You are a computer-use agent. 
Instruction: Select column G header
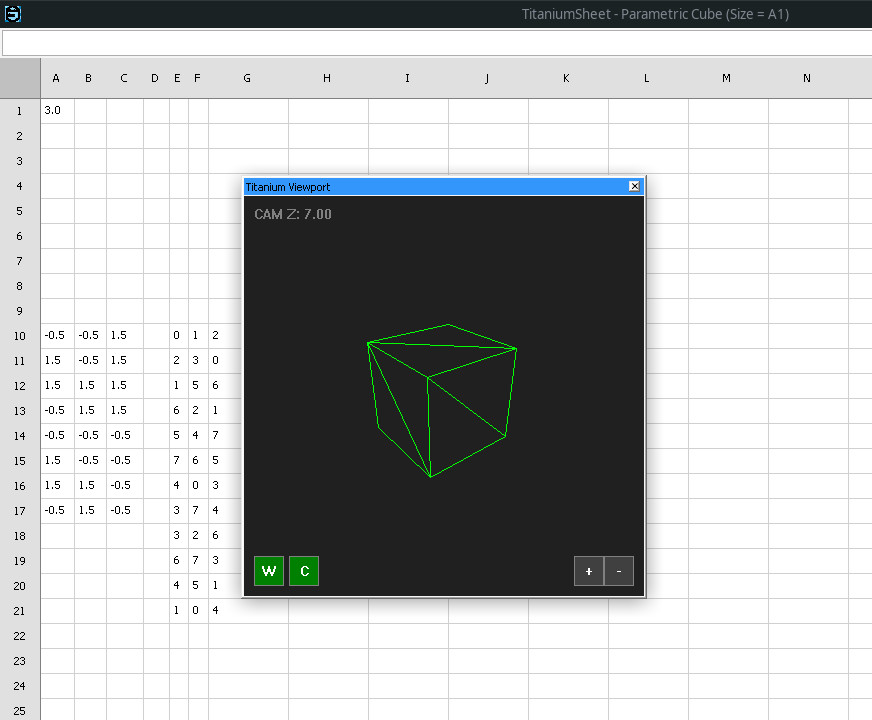tap(247, 78)
